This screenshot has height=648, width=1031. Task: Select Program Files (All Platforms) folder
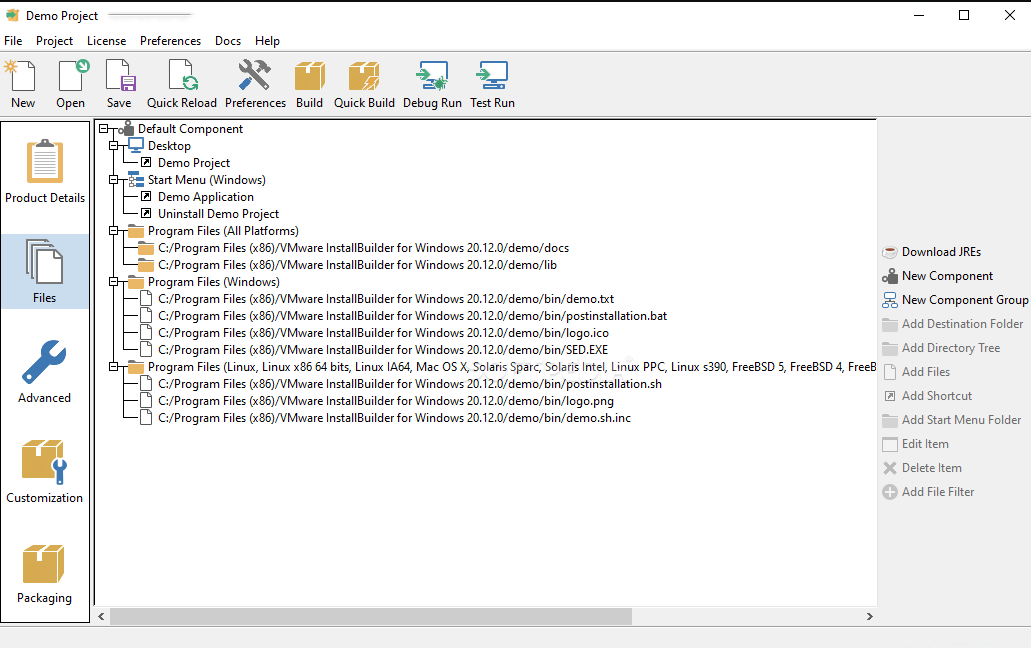pyautogui.click(x=223, y=231)
